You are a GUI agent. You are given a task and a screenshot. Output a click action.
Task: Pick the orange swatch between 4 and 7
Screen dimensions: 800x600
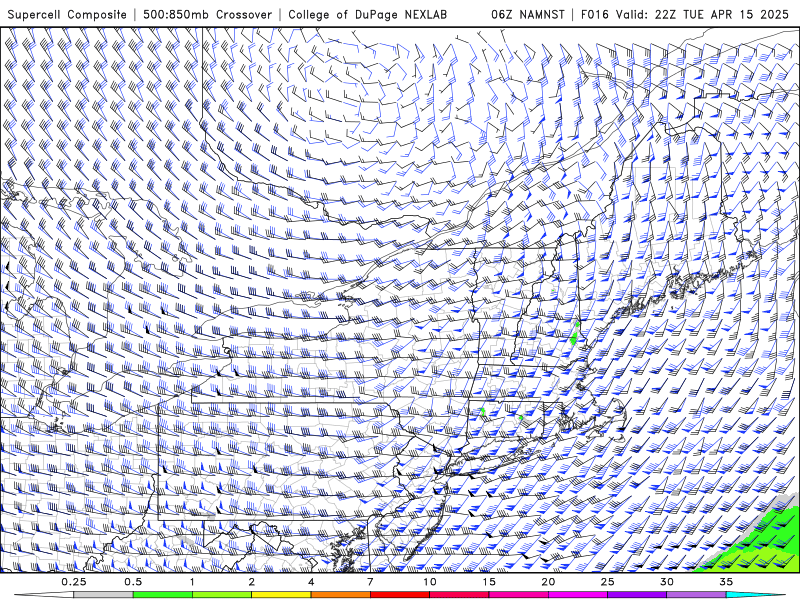340,595
